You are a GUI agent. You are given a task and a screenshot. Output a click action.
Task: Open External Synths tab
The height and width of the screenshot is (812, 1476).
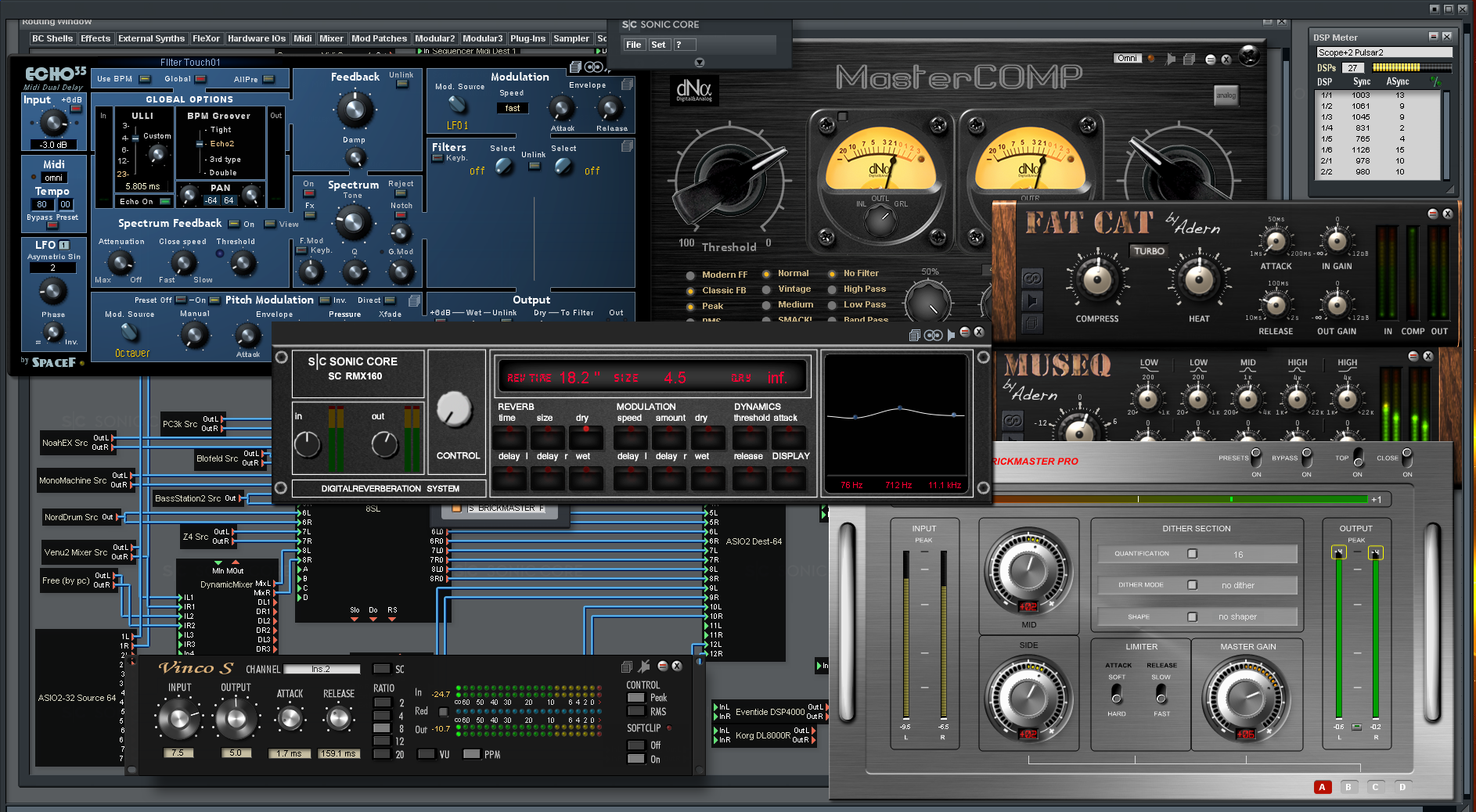[151, 38]
